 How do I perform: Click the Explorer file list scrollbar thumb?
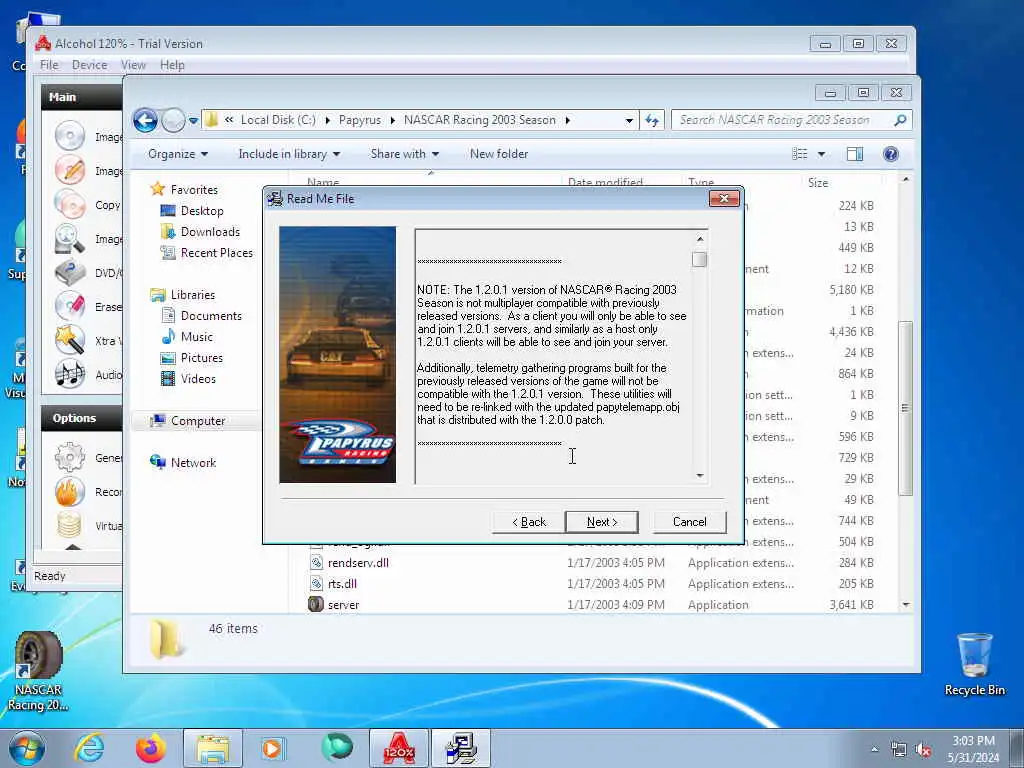[x=905, y=408]
